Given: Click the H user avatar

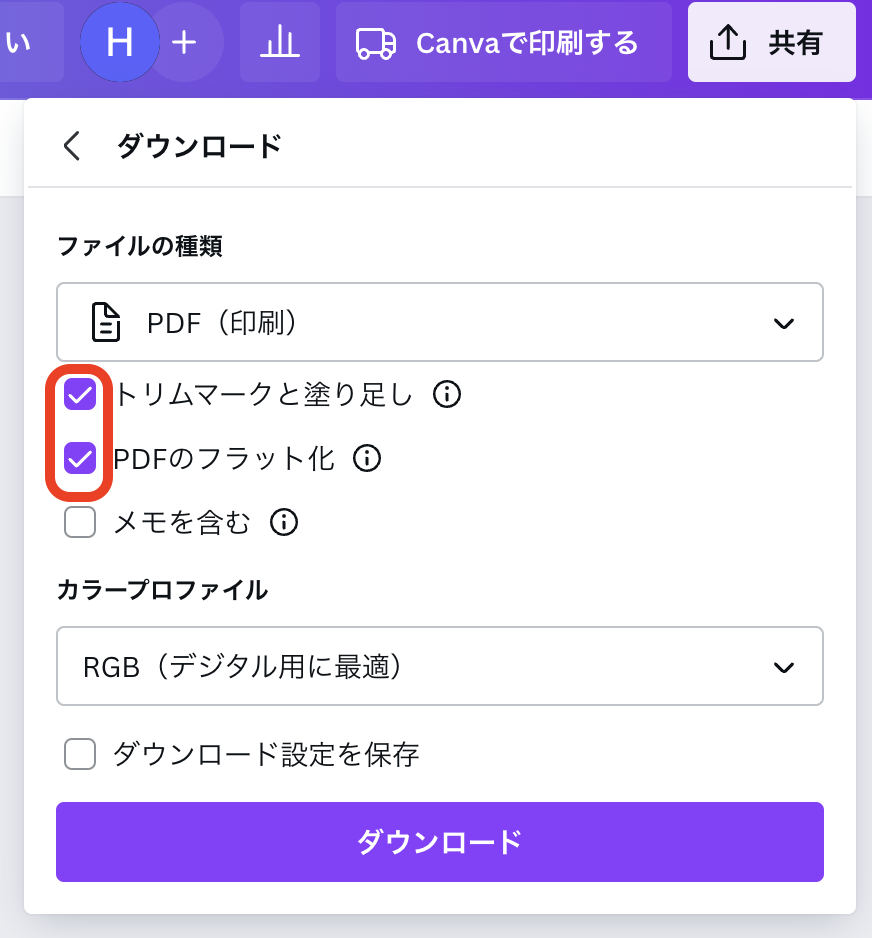Looking at the screenshot, I should [119, 42].
